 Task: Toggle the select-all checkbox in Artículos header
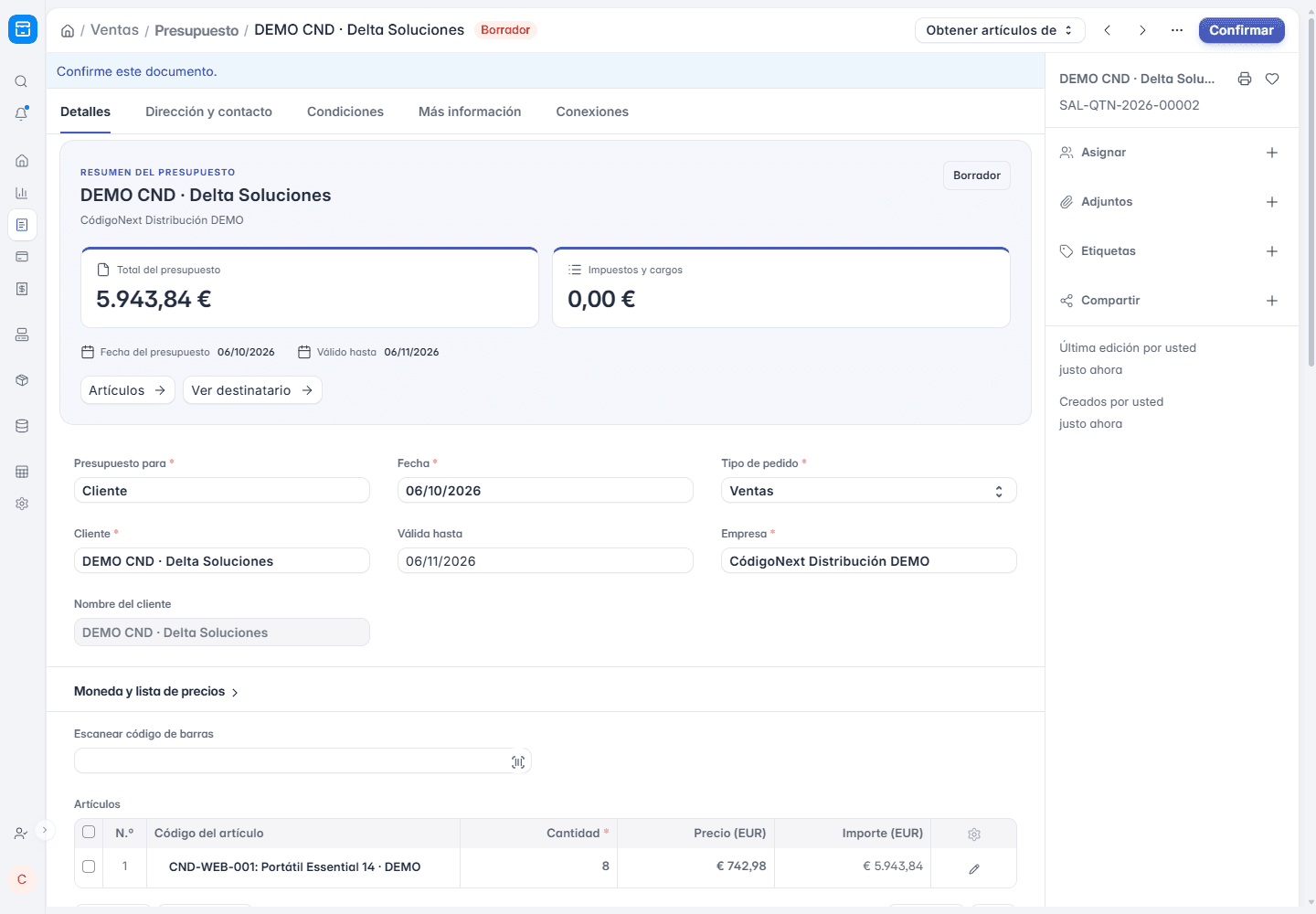click(x=89, y=832)
